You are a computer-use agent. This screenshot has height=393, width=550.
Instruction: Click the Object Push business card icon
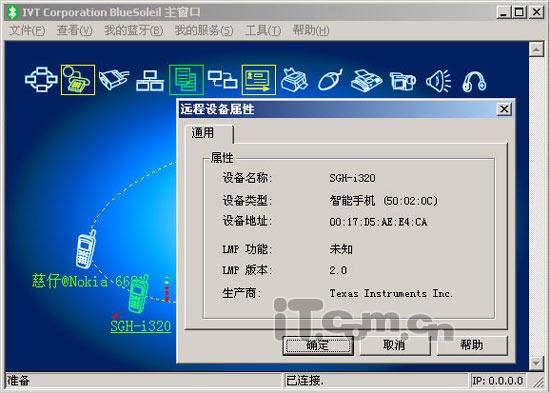(x=259, y=80)
